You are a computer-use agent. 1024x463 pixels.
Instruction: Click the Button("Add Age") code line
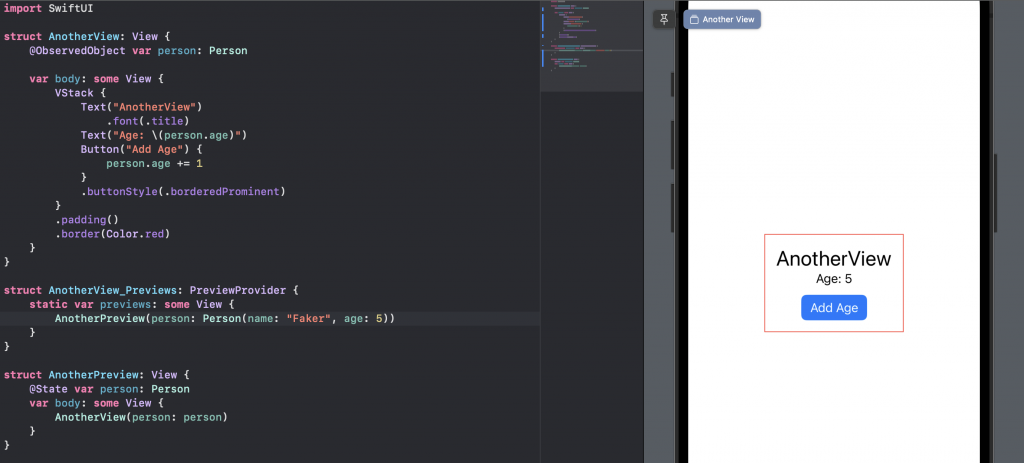pyautogui.click(x=142, y=149)
